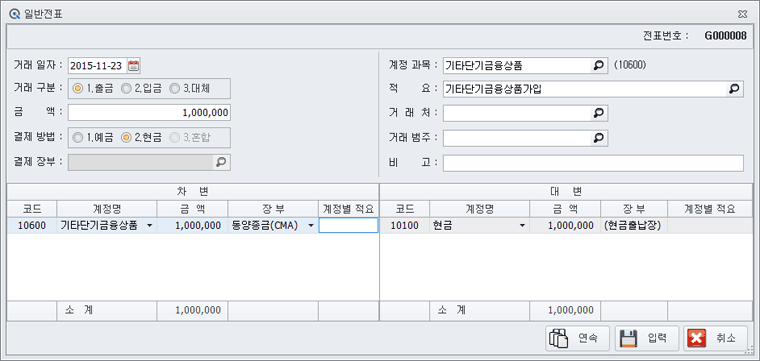The height and width of the screenshot is (361, 760).
Task: Click the (현금출납장) ledger cell
Action: (x=634, y=225)
